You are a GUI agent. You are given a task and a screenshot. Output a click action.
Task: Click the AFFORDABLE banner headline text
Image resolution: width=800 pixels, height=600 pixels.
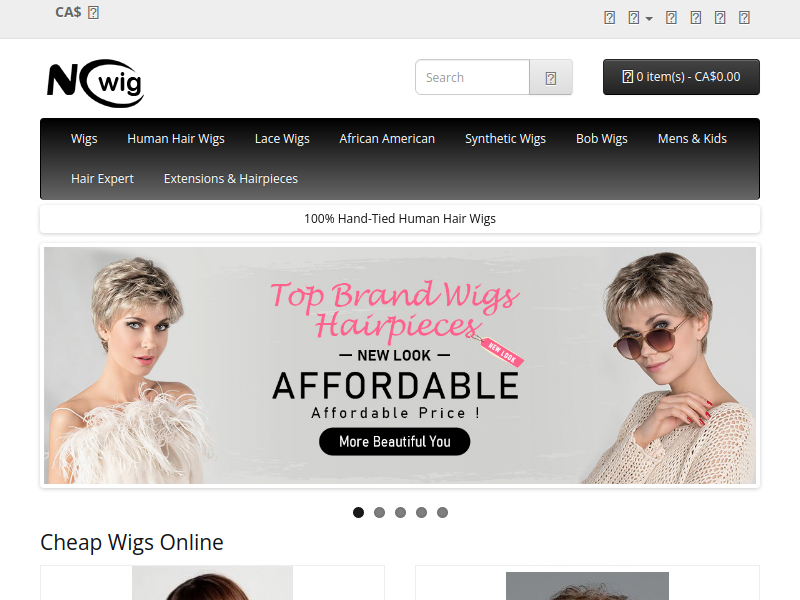396,385
